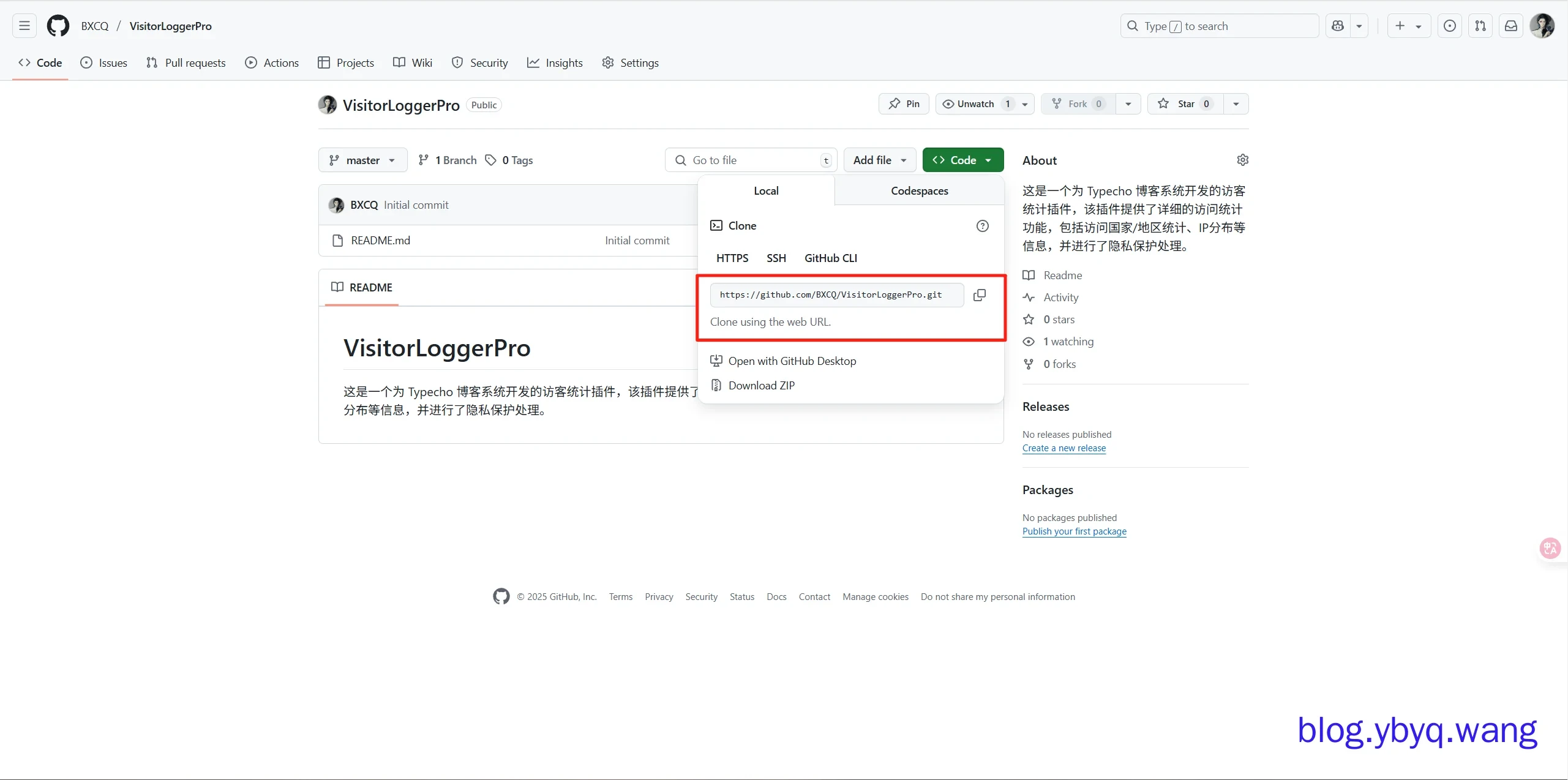Open VisitorLoggerPro breadcrumb link
The image size is (1568, 780).
pyautogui.click(x=171, y=26)
